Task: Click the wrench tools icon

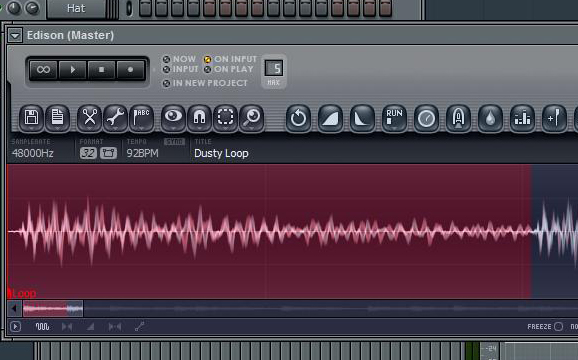Action: pos(115,118)
